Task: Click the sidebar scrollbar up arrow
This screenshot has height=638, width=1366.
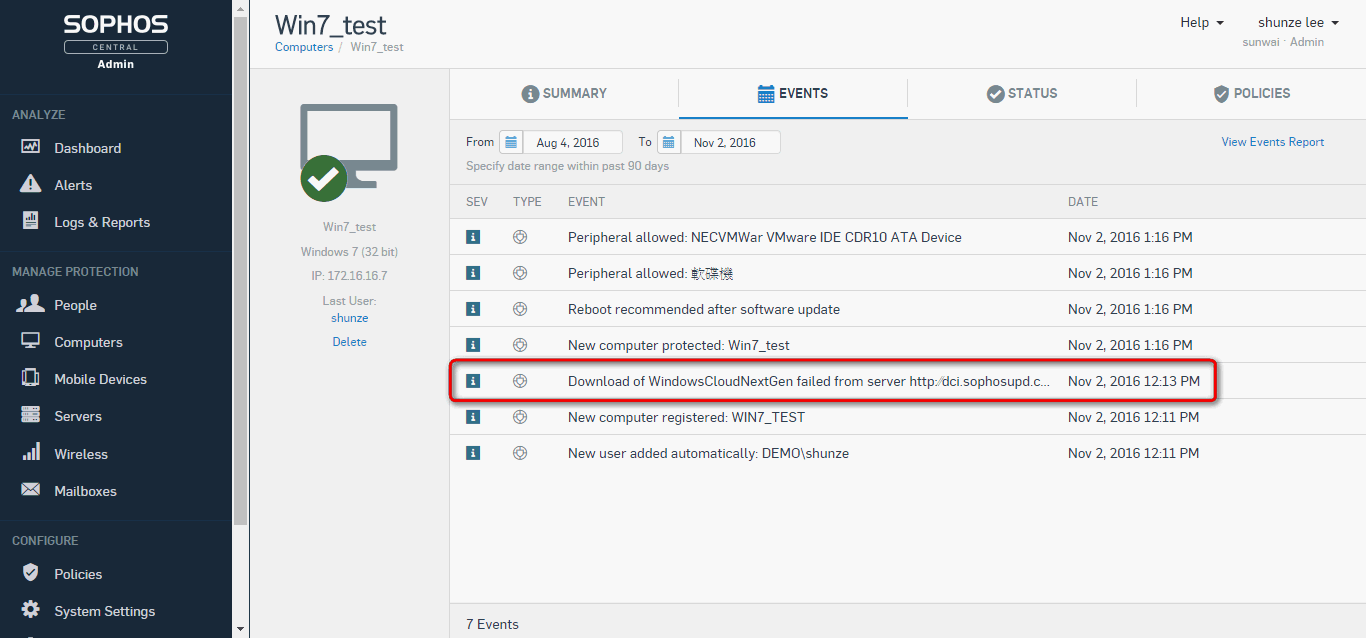Action: pyautogui.click(x=240, y=8)
